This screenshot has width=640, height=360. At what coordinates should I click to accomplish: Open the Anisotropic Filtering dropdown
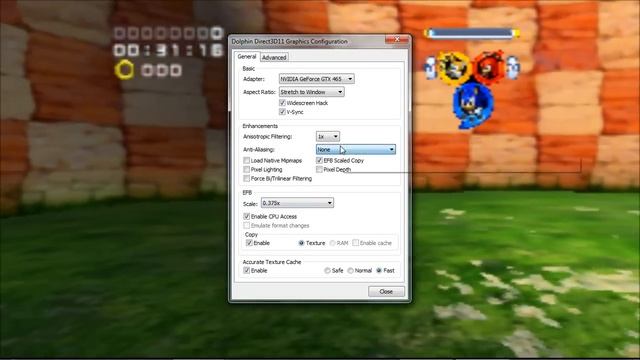coord(328,136)
